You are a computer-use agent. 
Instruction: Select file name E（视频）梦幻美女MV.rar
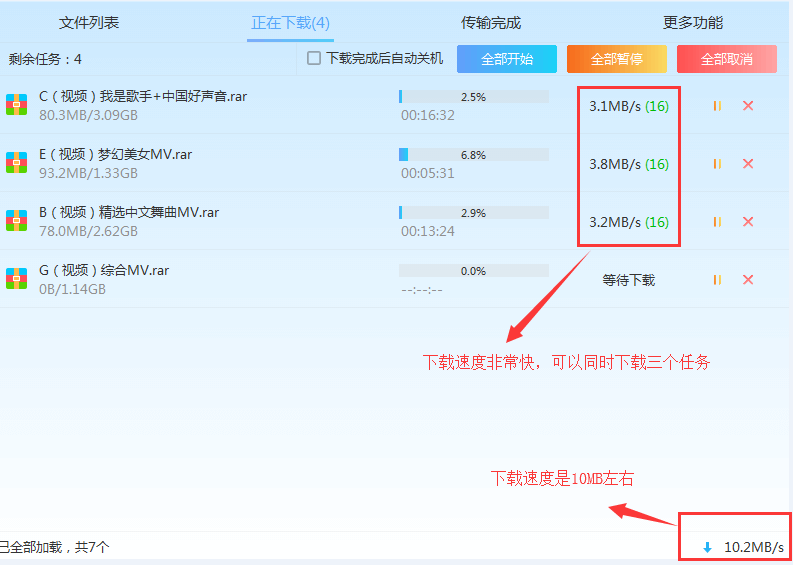(116, 154)
